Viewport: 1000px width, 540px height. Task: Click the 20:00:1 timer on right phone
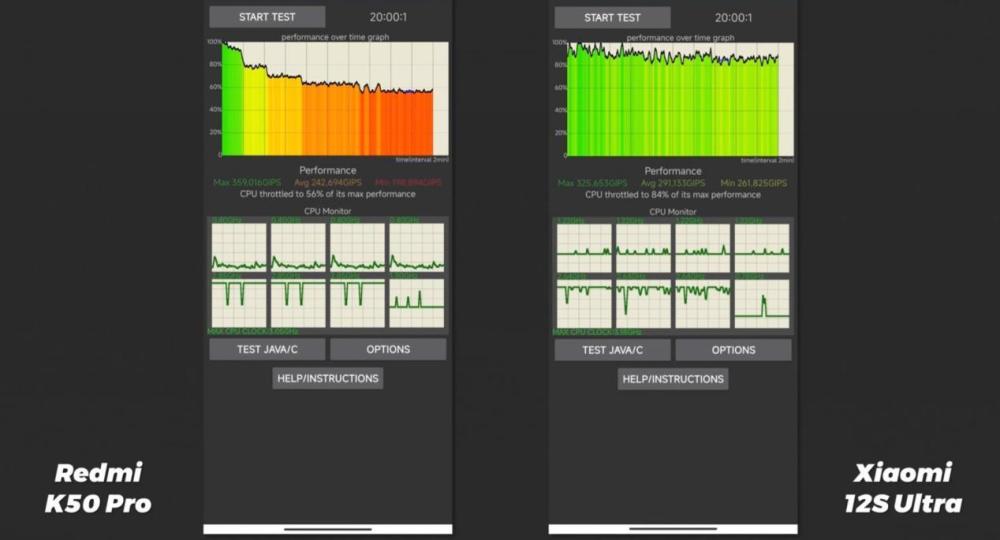click(733, 18)
